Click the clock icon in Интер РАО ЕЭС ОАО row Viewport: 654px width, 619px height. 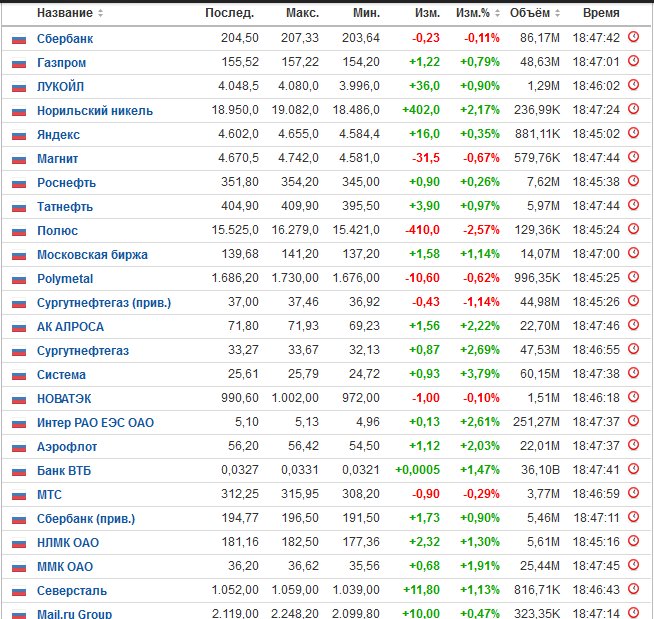click(633, 421)
